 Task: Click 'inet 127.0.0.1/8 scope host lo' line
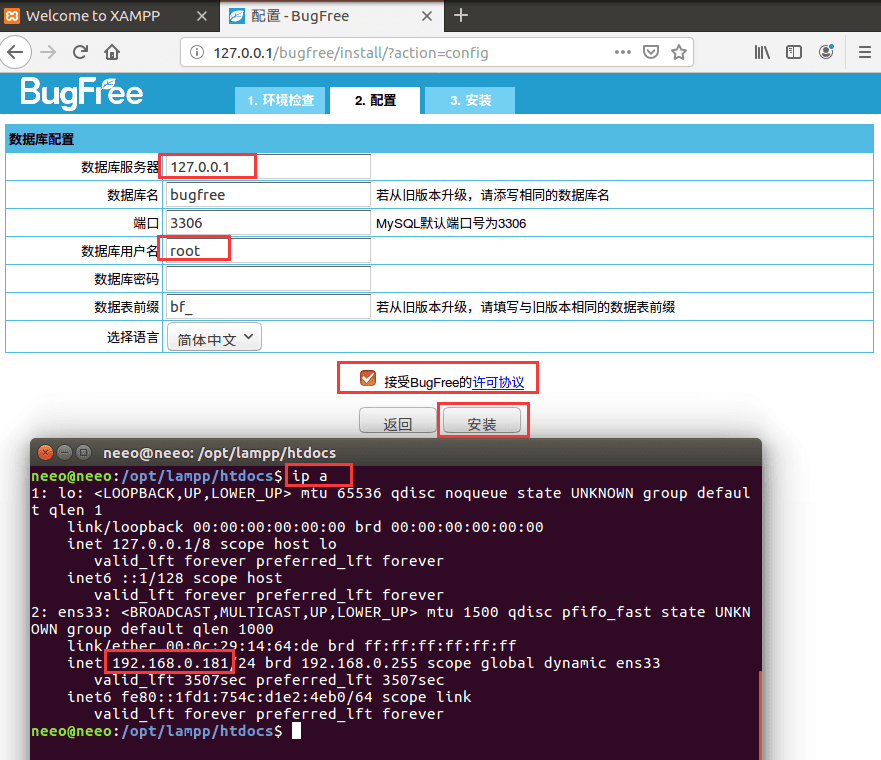[202, 544]
